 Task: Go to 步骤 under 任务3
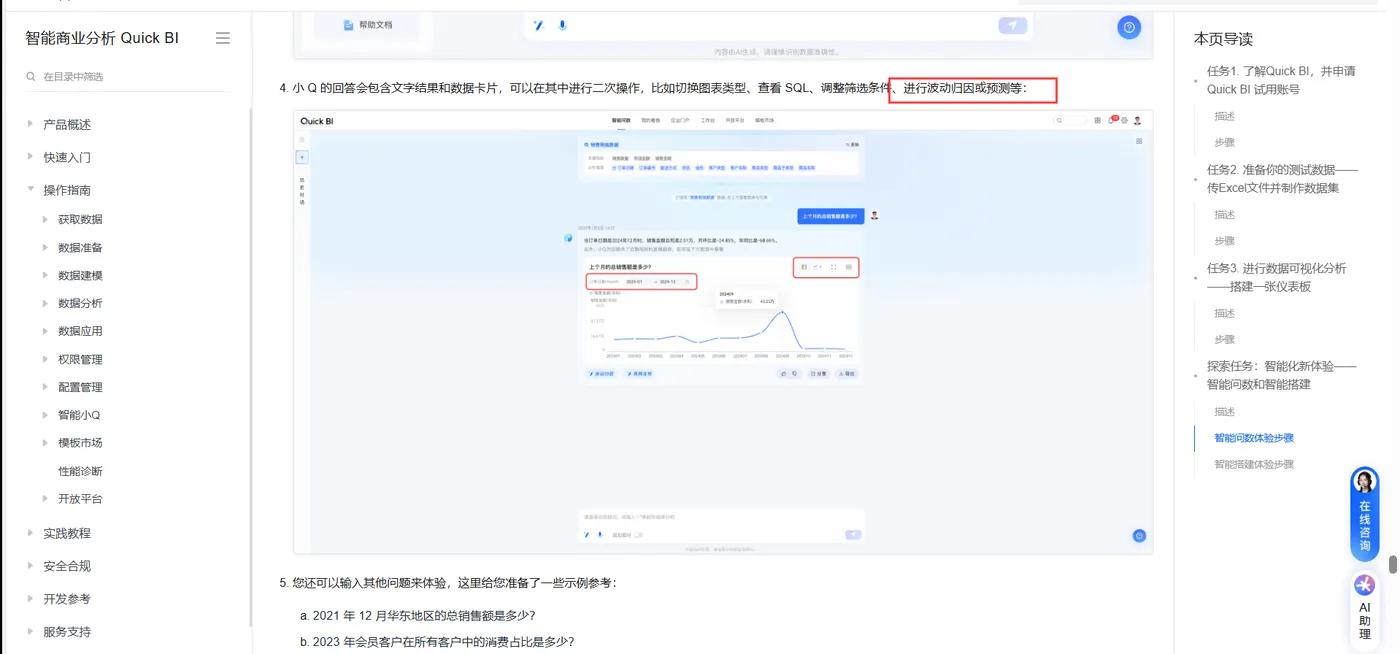pyautogui.click(x=1225, y=339)
